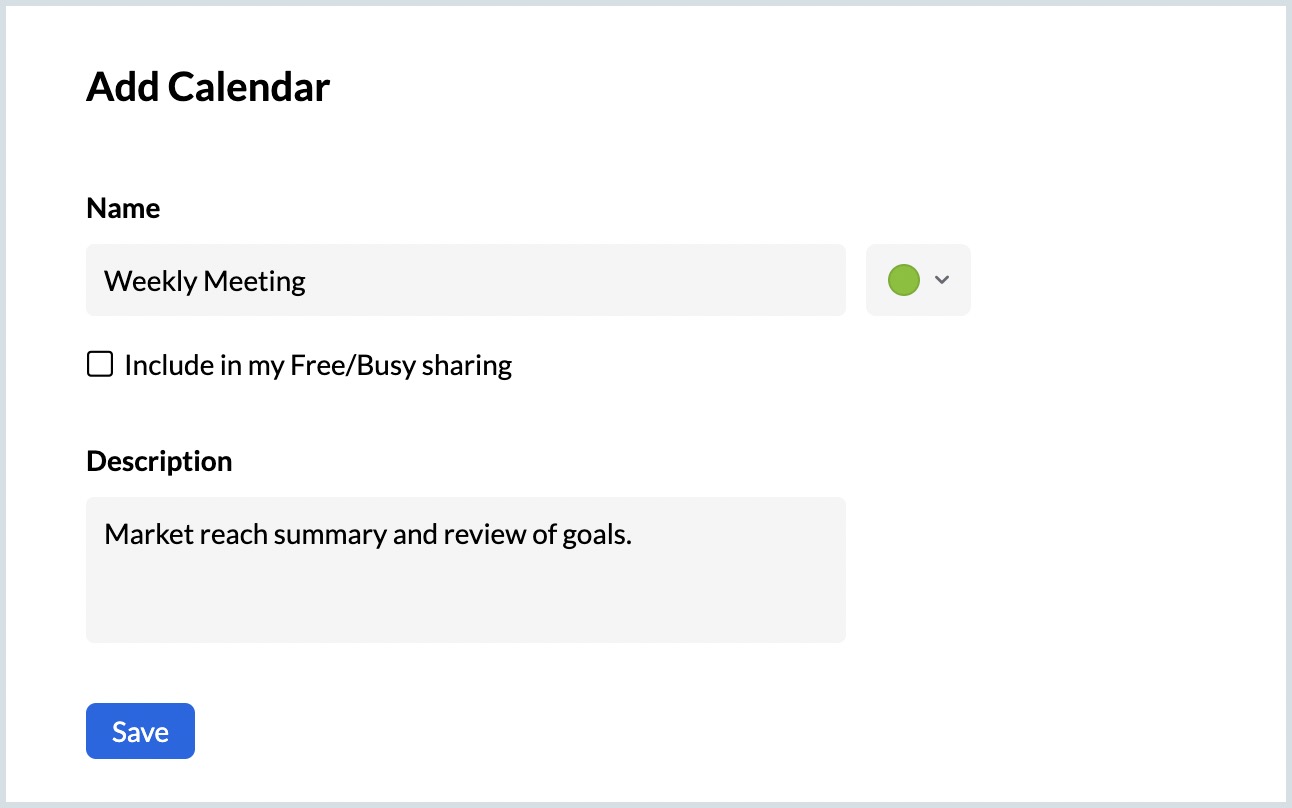Click the Free/Busy sharing label text

(x=318, y=366)
